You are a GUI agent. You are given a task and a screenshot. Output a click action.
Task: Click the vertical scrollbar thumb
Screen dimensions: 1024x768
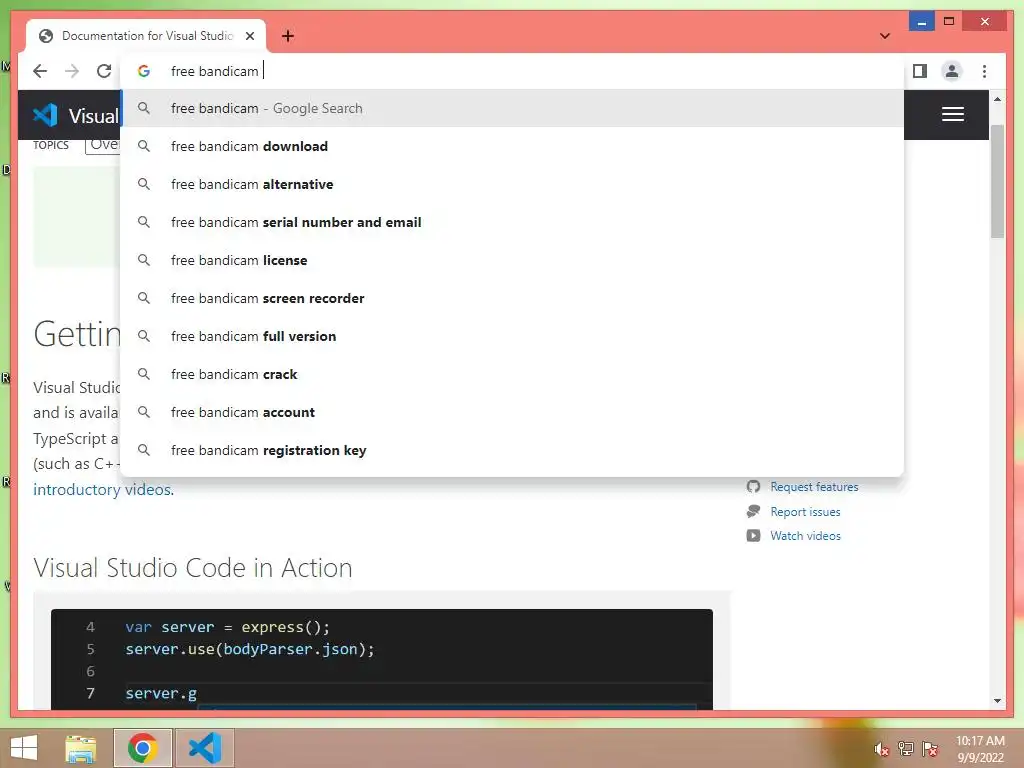click(x=997, y=182)
